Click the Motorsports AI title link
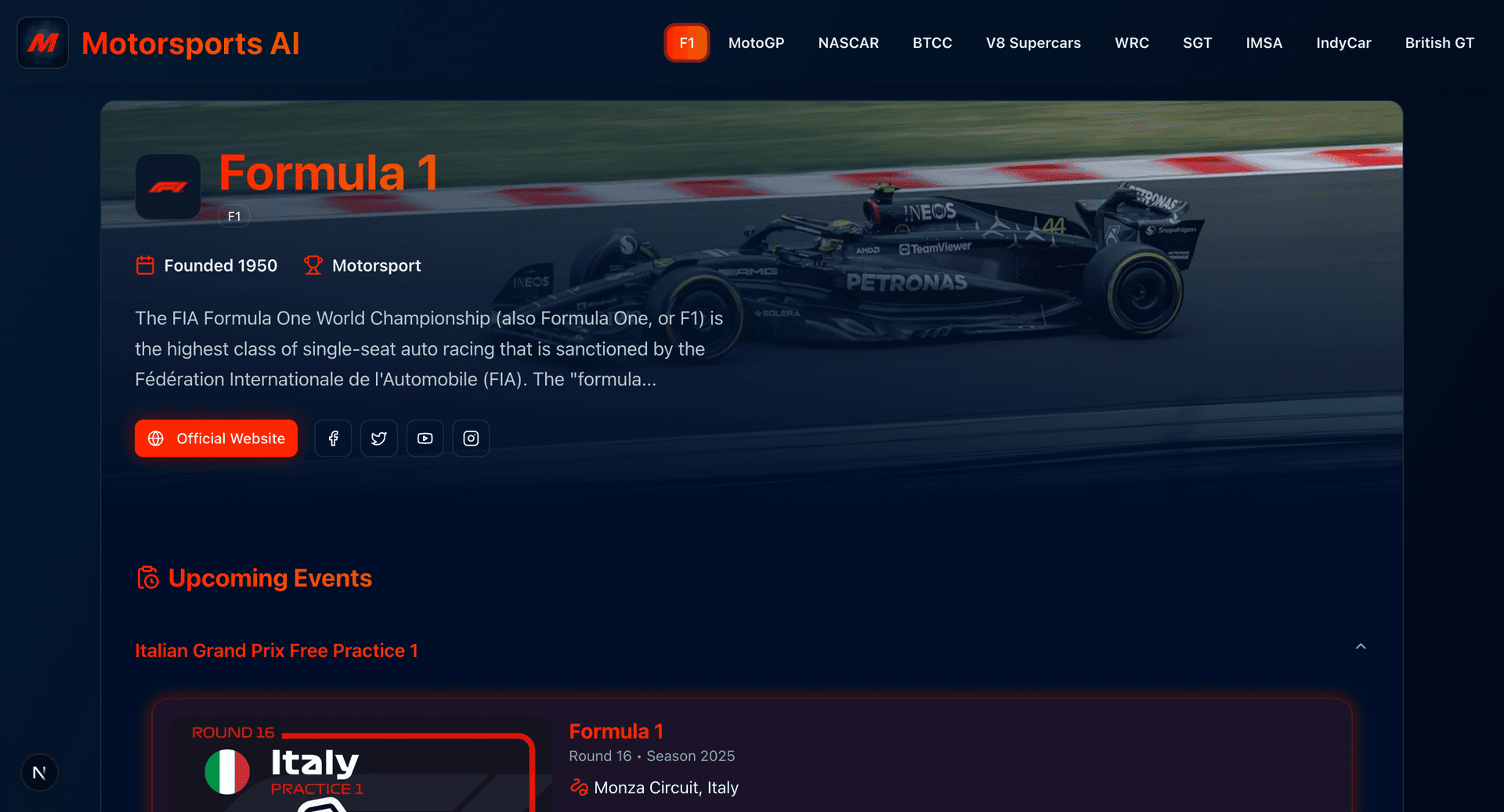Screen dimensions: 1504x812 (x=190, y=44)
